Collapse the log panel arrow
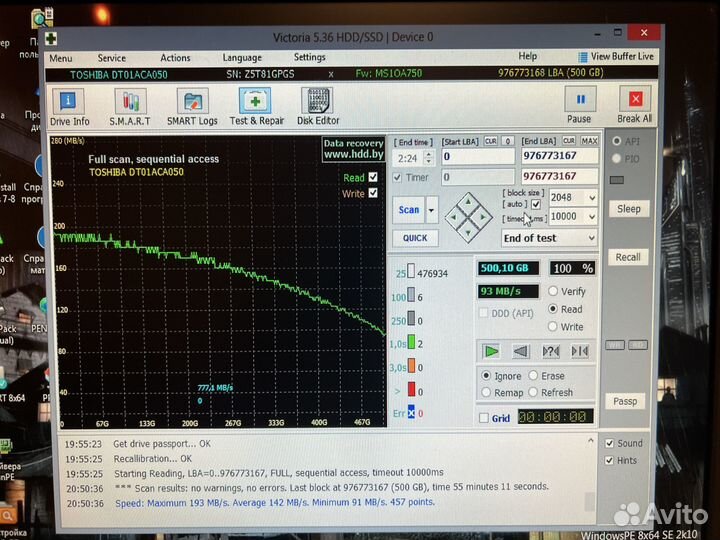This screenshot has height=540, width=720. click(x=591, y=441)
